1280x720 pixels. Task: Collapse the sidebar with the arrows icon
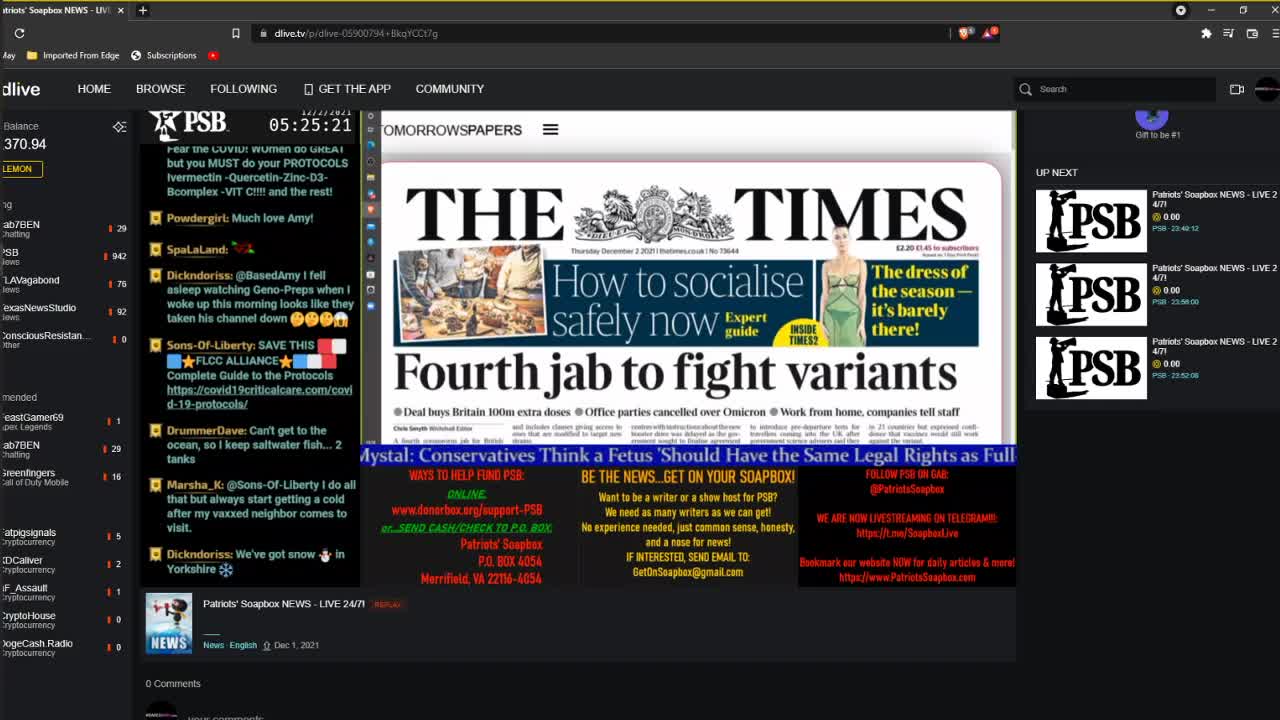point(120,127)
